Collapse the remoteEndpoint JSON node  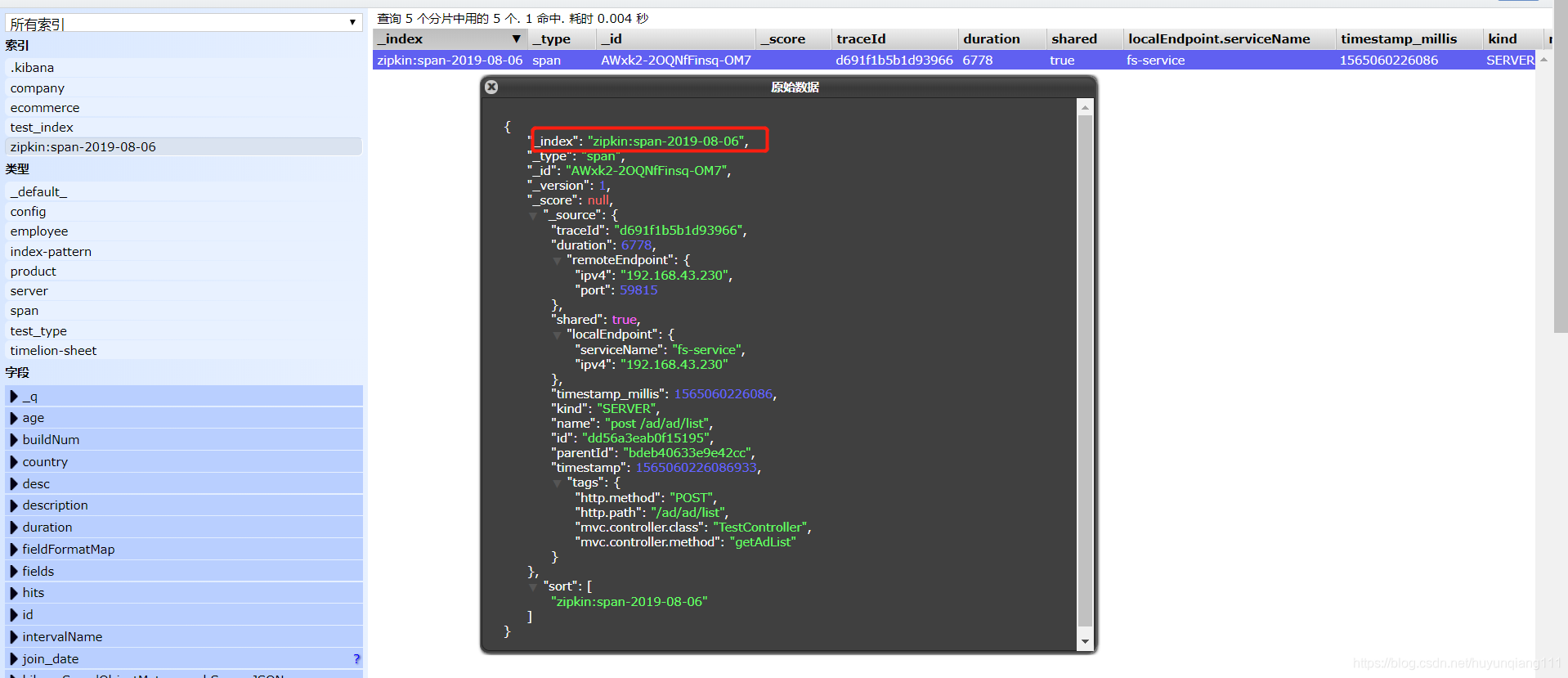(x=558, y=261)
